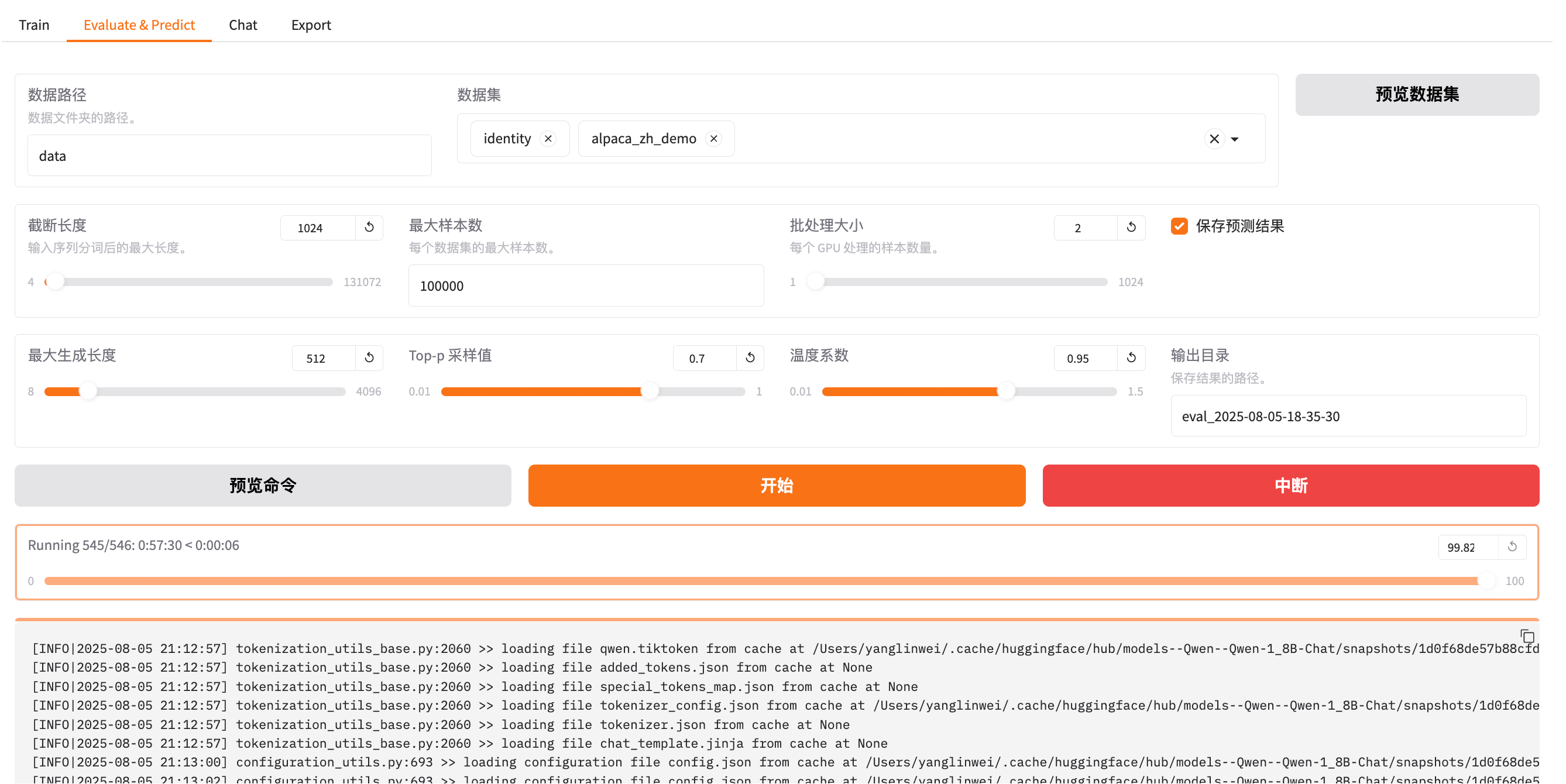Viewport: 1566px width, 784px height.
Task: Click the 预览数据集 button
Action: coord(1416,95)
